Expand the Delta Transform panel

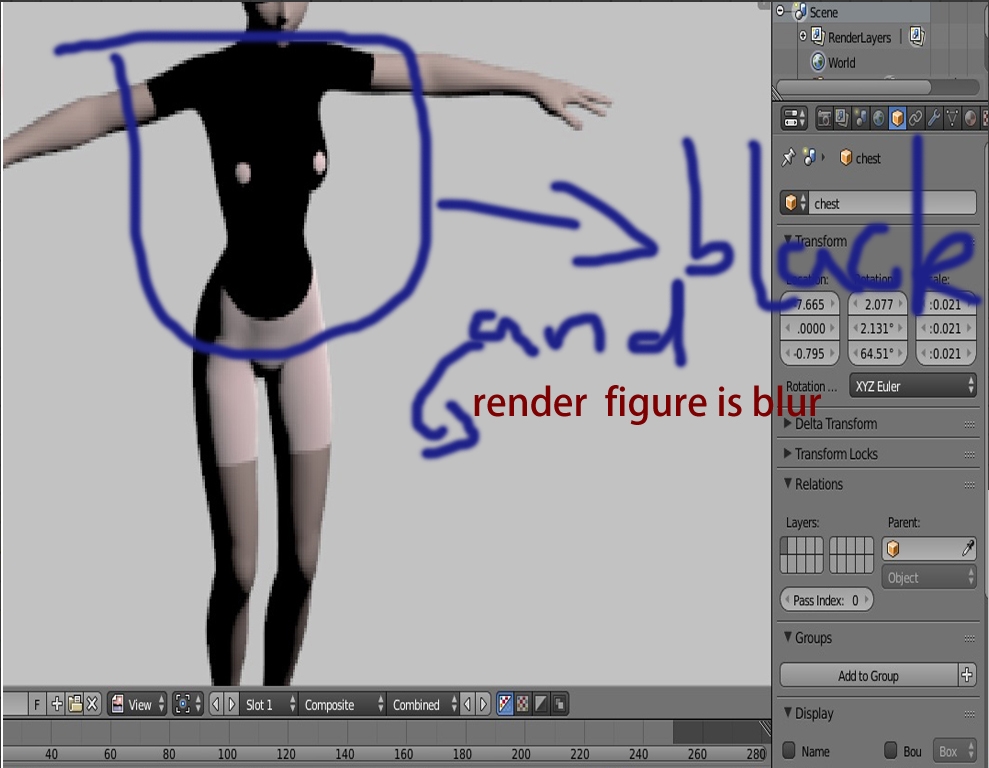[835, 424]
